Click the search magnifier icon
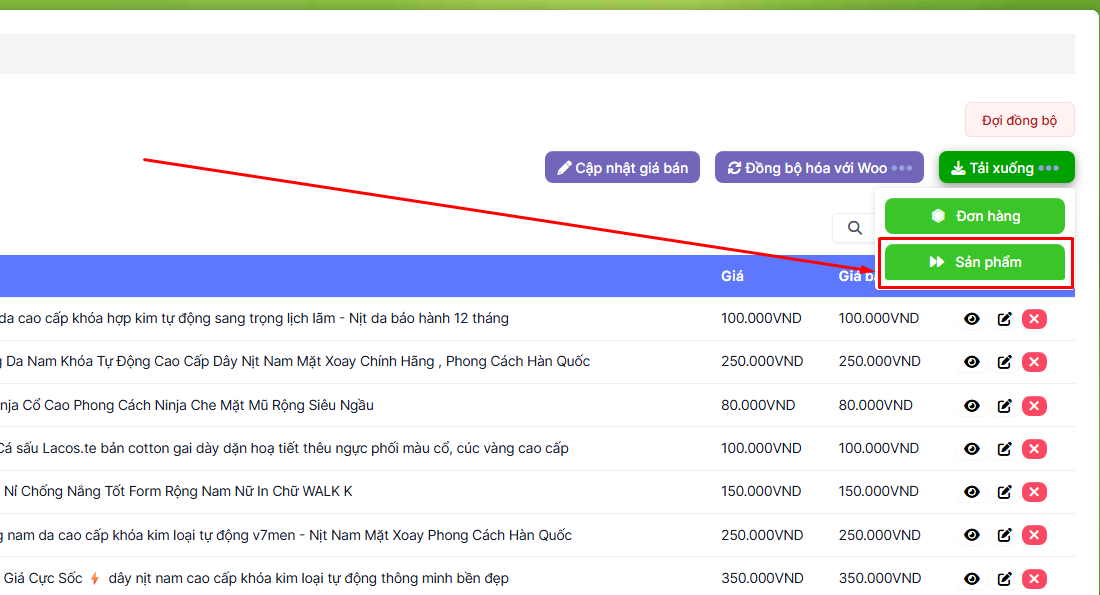The image size is (1100, 595). (855, 228)
